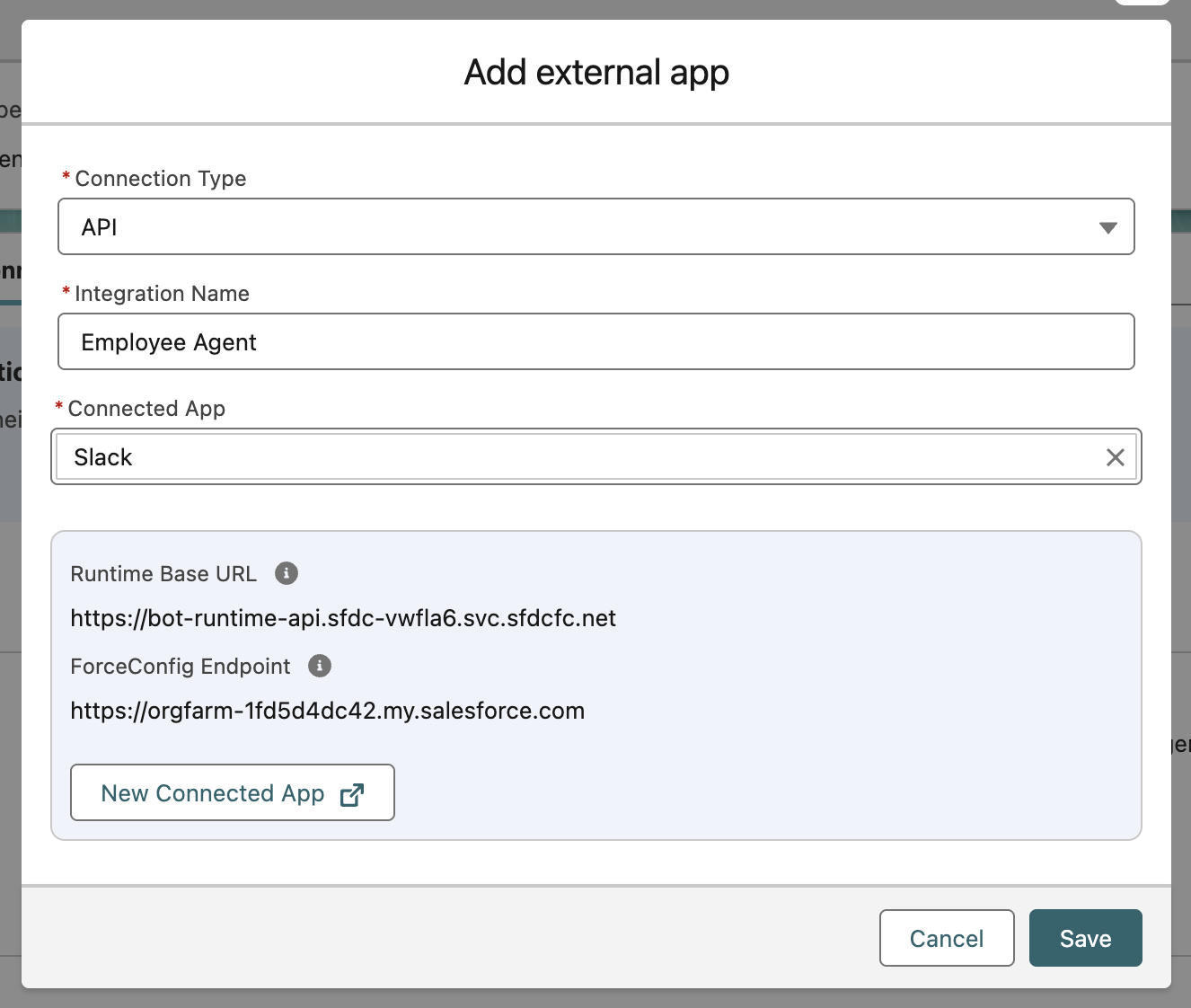Click the Runtime Base URL info icon
The width and height of the screenshot is (1191, 1008).
click(x=287, y=573)
